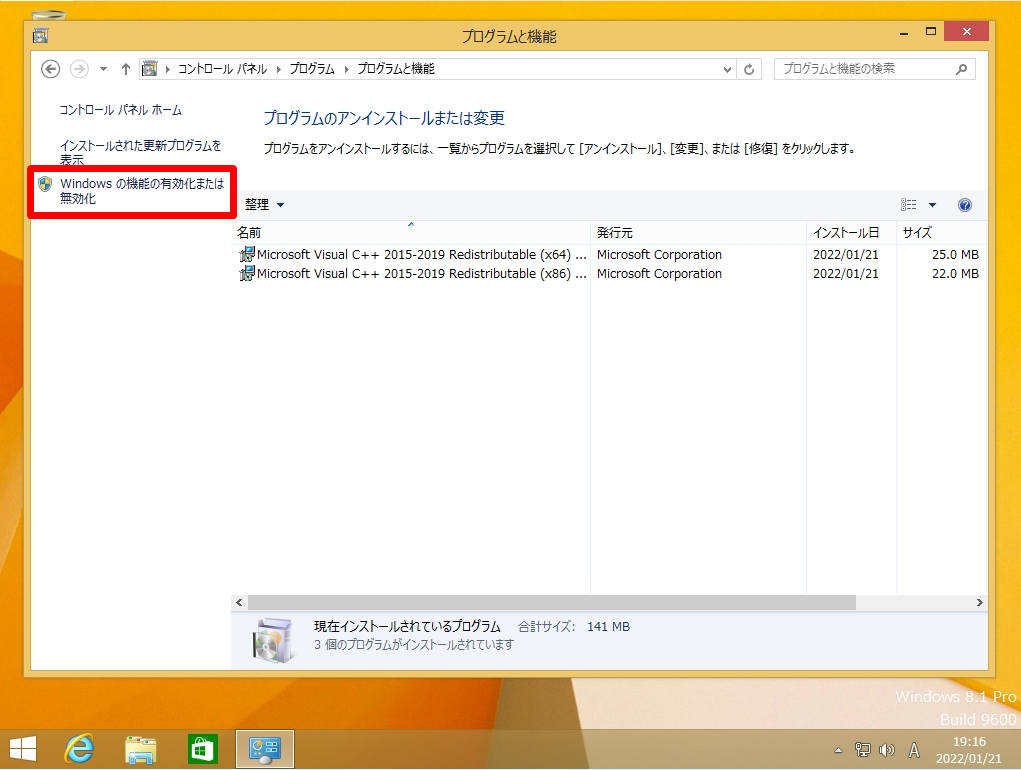Show hidden tray icons arrow
The height and width of the screenshot is (770, 1021).
pyautogui.click(x=838, y=750)
